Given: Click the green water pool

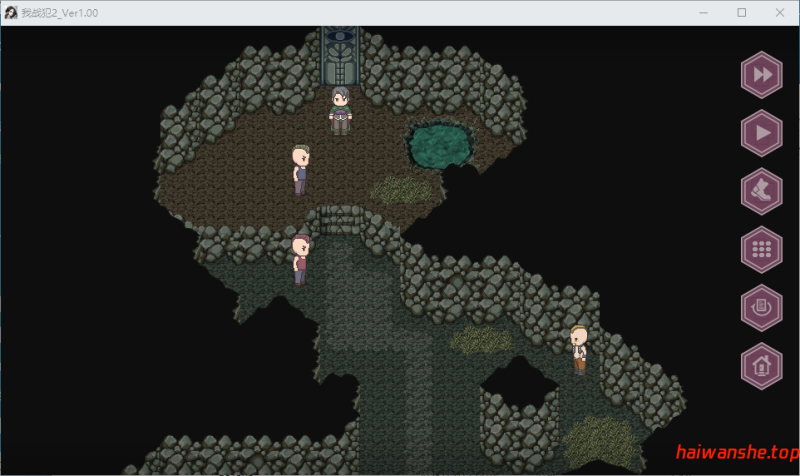Looking at the screenshot, I should coord(440,145).
